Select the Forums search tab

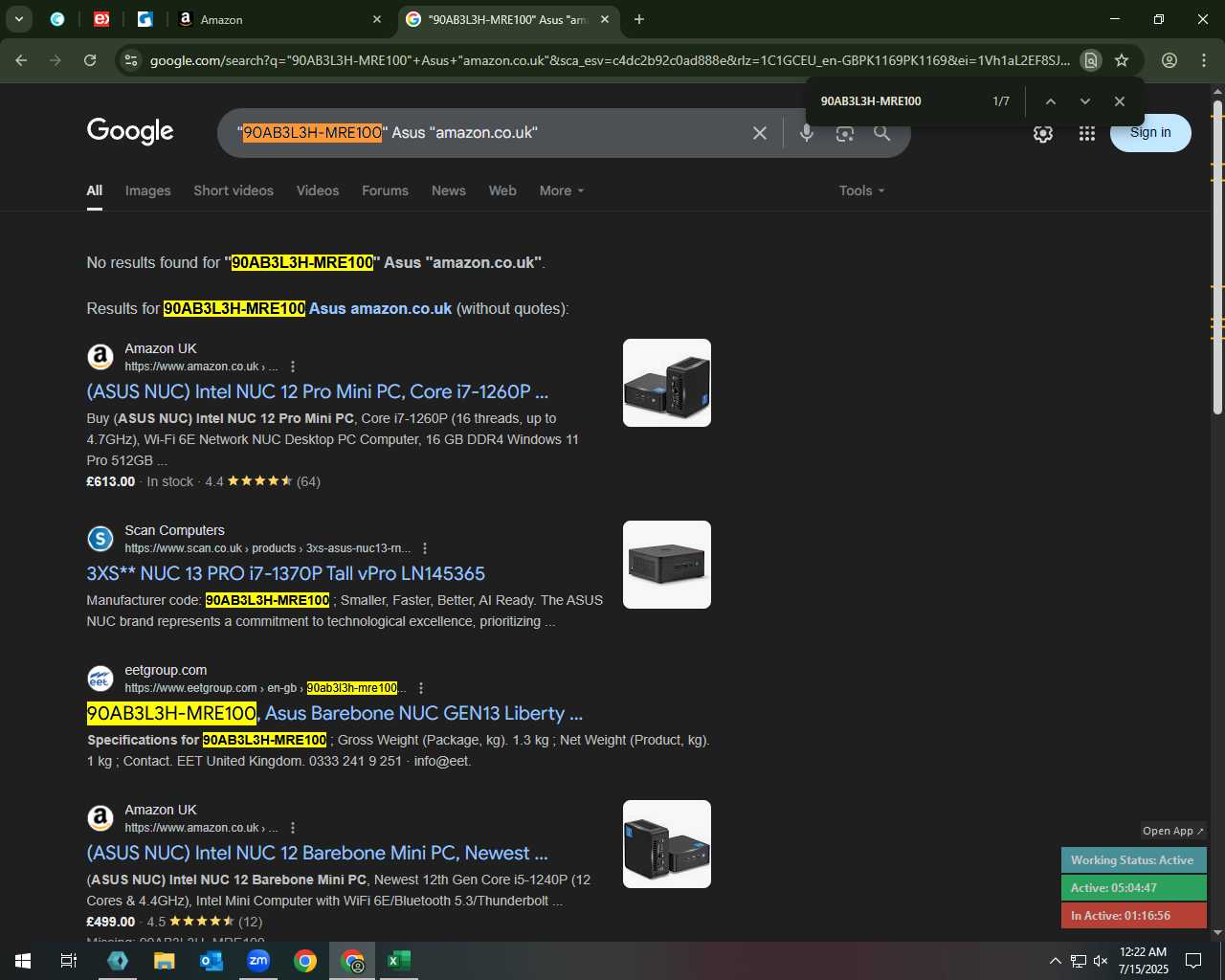(385, 190)
